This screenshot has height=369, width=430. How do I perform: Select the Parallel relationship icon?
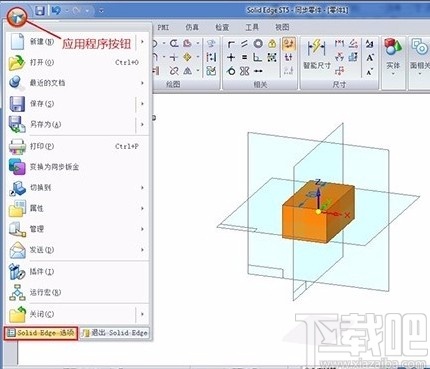pos(244,44)
